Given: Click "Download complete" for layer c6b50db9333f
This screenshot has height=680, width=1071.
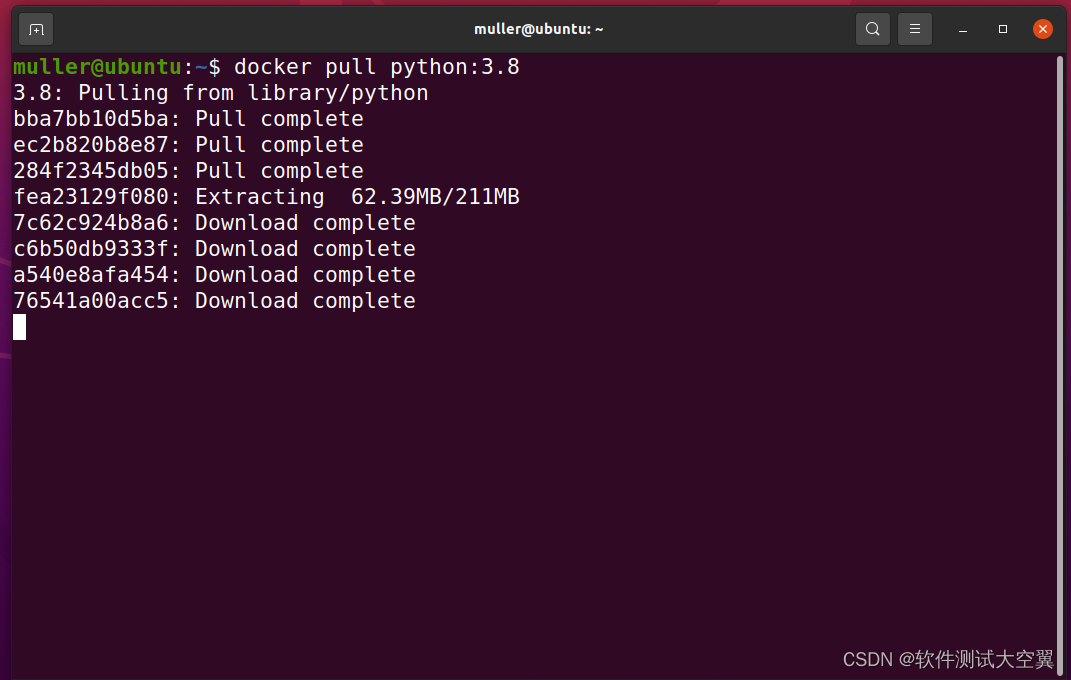Looking at the screenshot, I should pyautogui.click(x=305, y=249).
